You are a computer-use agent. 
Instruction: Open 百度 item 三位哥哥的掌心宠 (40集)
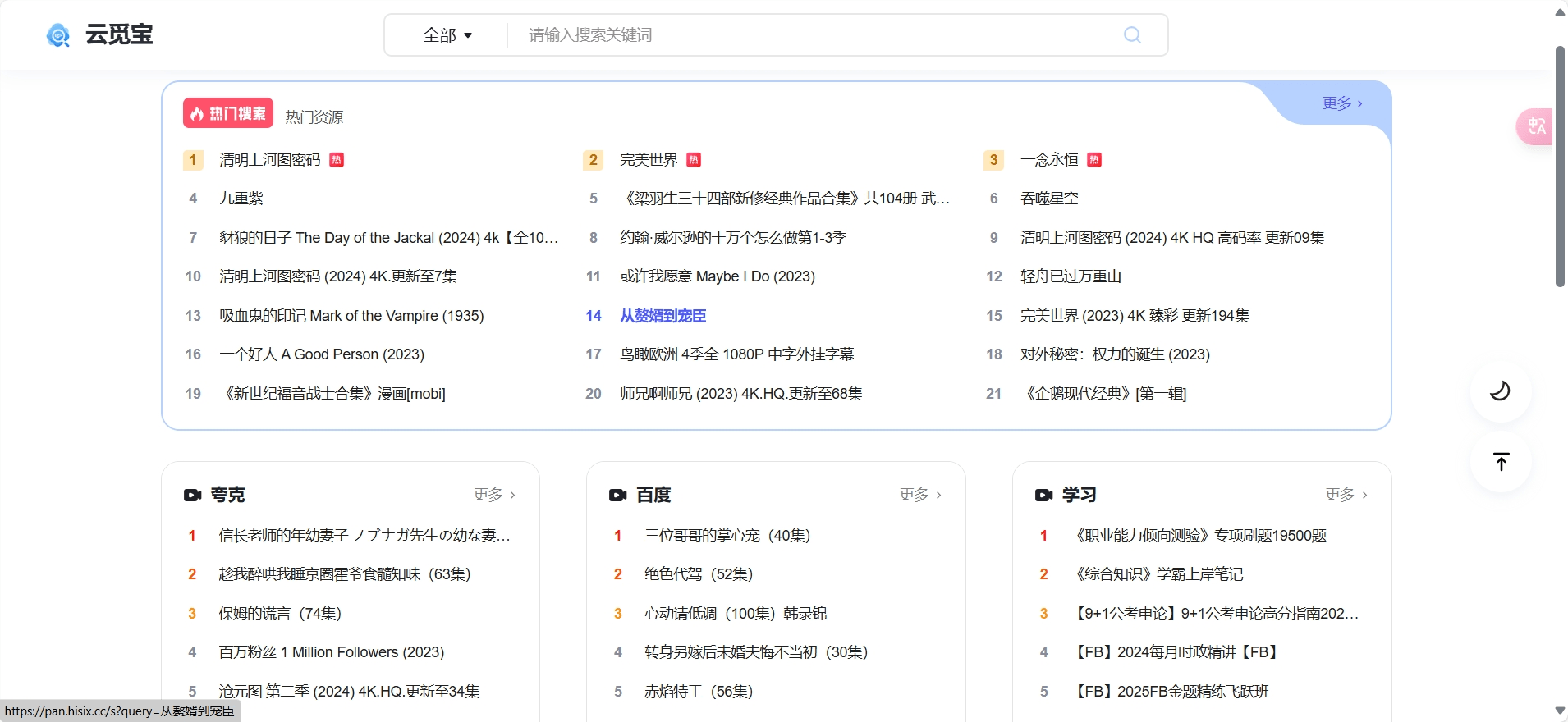727,536
